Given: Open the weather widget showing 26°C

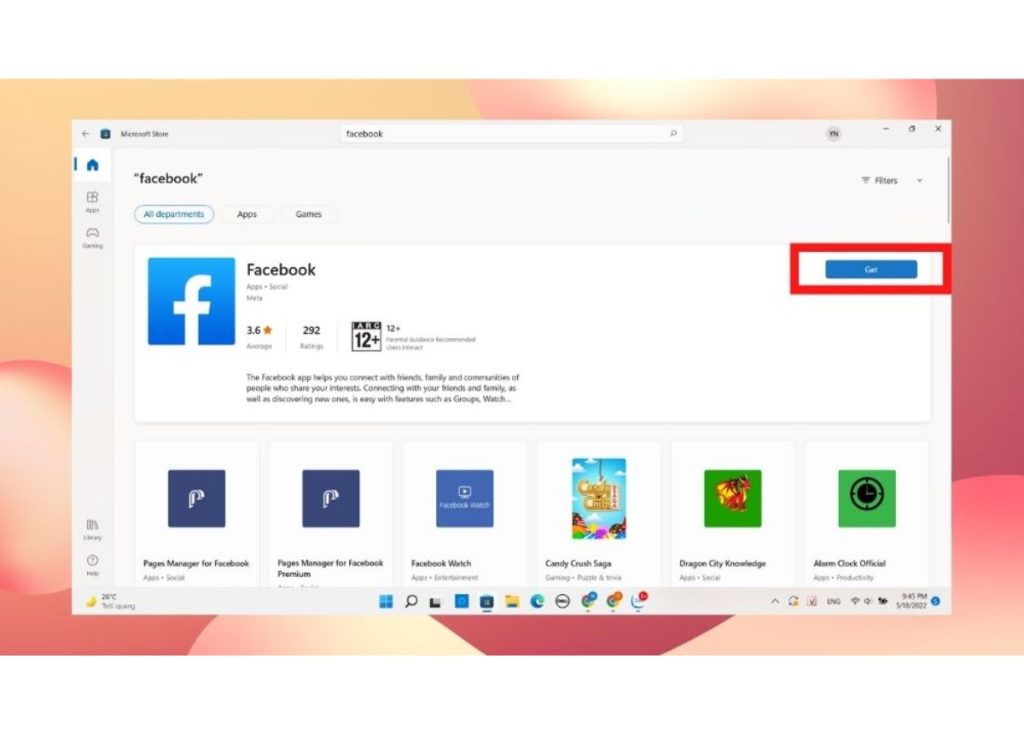Looking at the screenshot, I should [110, 601].
